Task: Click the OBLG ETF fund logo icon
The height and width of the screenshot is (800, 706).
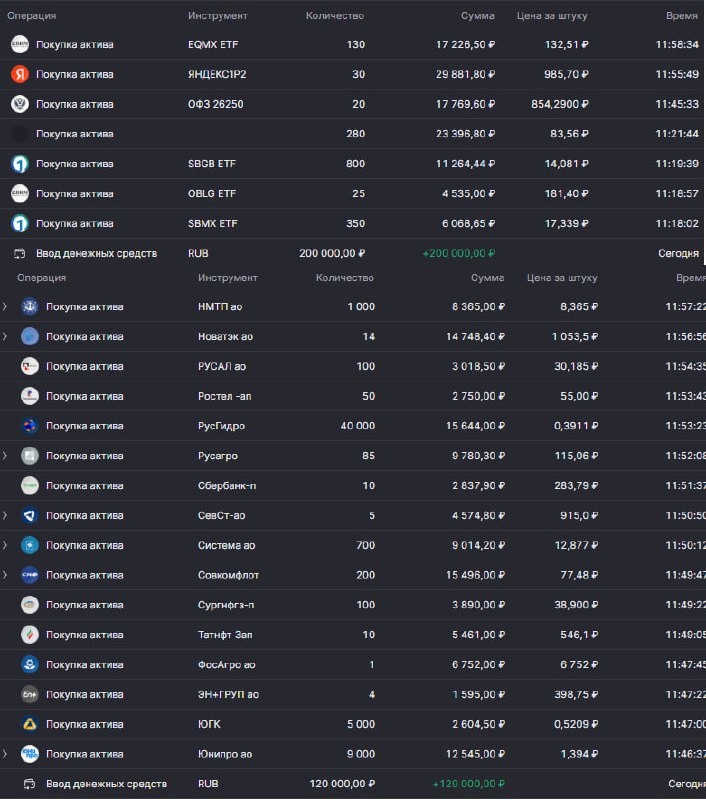Action: 20,193
